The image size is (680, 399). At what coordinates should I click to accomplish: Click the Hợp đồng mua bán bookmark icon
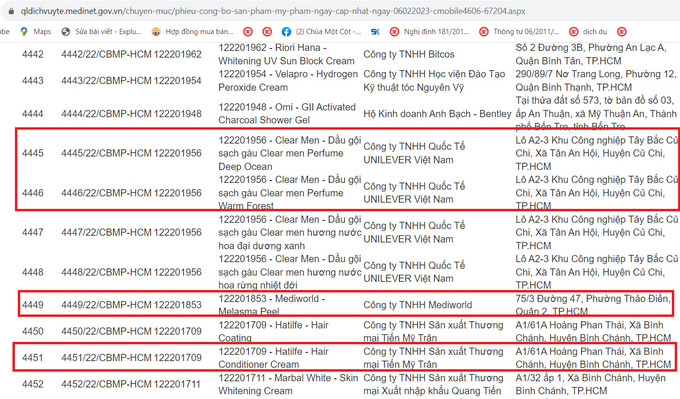[156, 32]
